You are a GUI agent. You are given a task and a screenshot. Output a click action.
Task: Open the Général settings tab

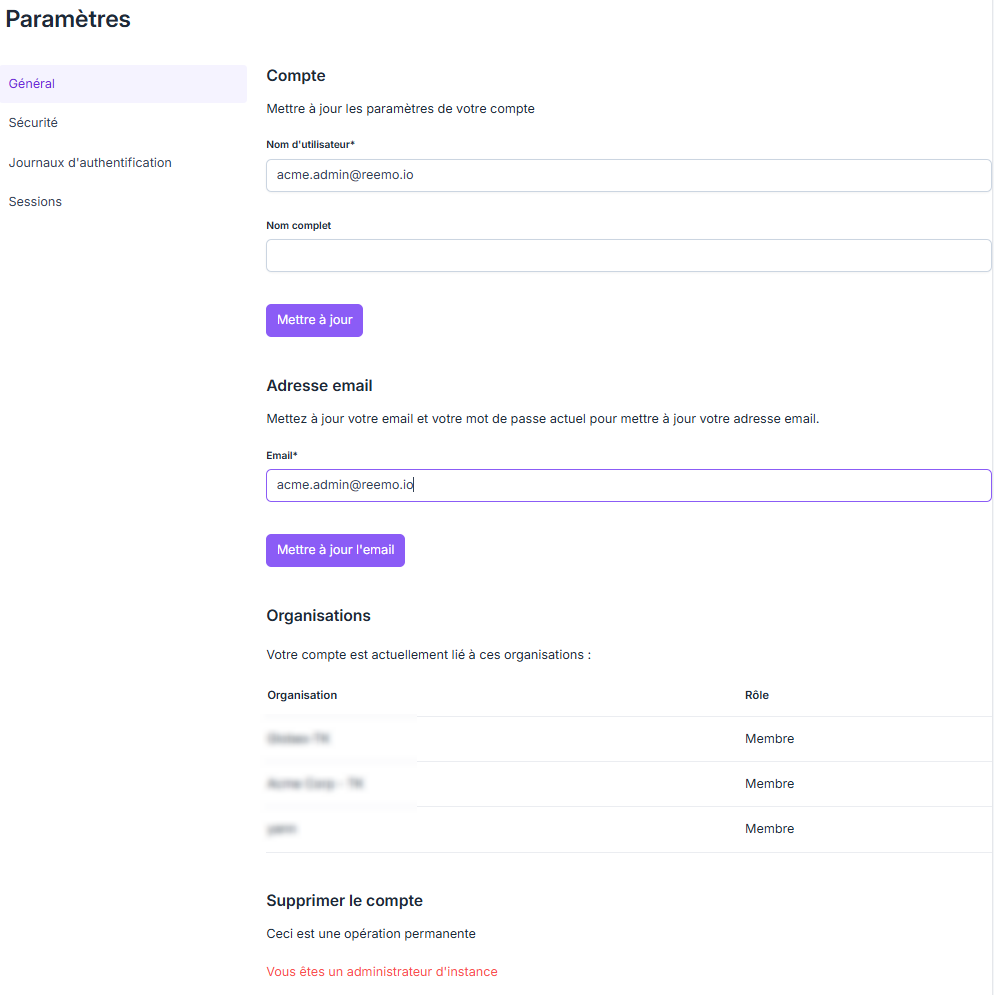pos(123,84)
